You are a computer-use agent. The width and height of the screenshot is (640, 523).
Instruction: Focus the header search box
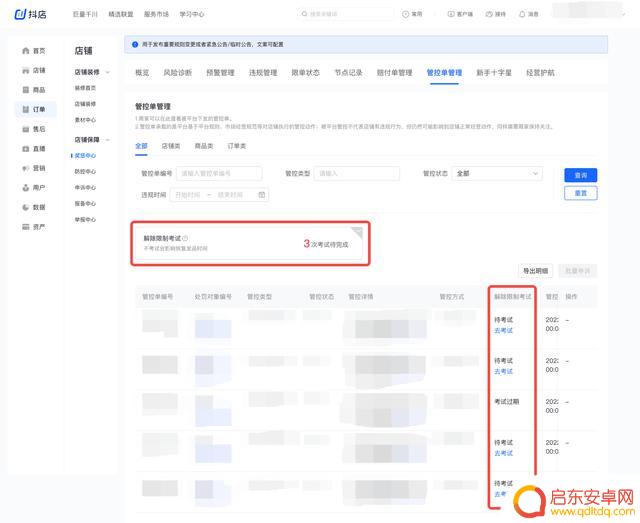click(345, 14)
